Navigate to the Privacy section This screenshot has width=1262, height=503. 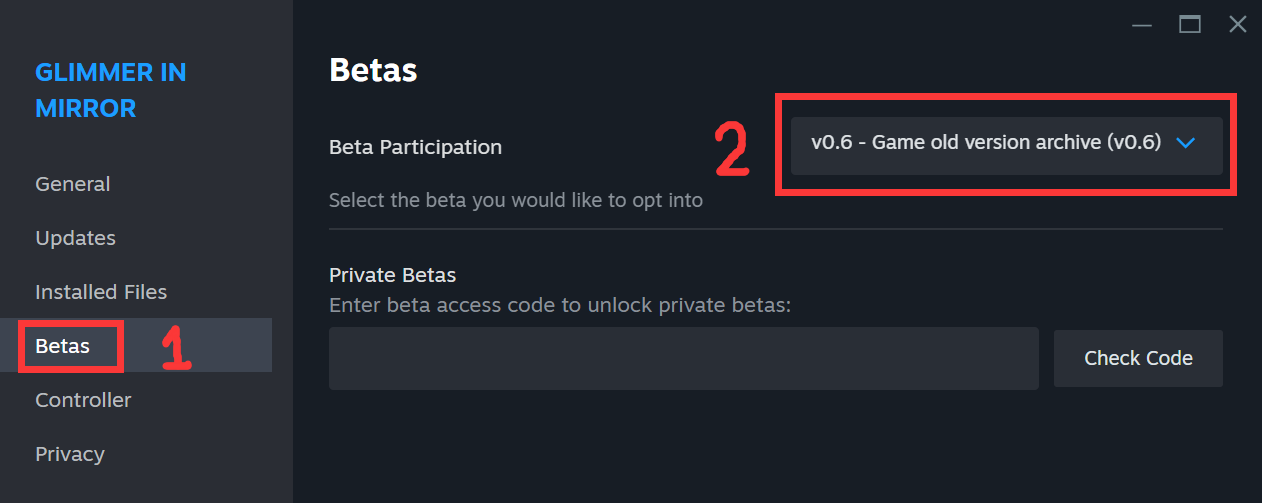coord(70,454)
